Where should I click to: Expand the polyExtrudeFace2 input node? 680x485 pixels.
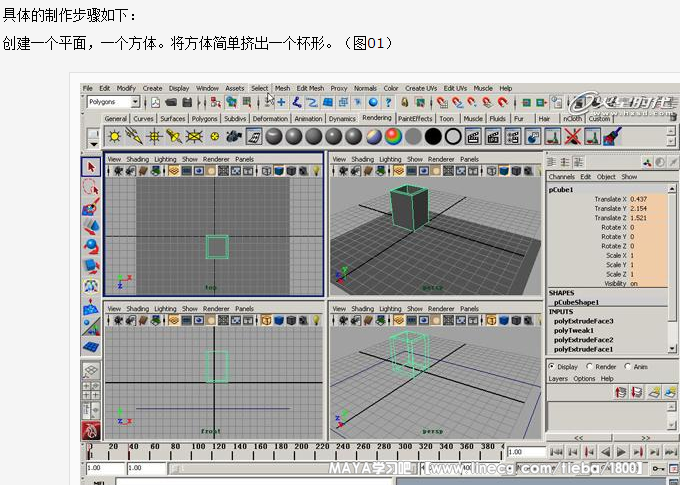click(x=584, y=340)
